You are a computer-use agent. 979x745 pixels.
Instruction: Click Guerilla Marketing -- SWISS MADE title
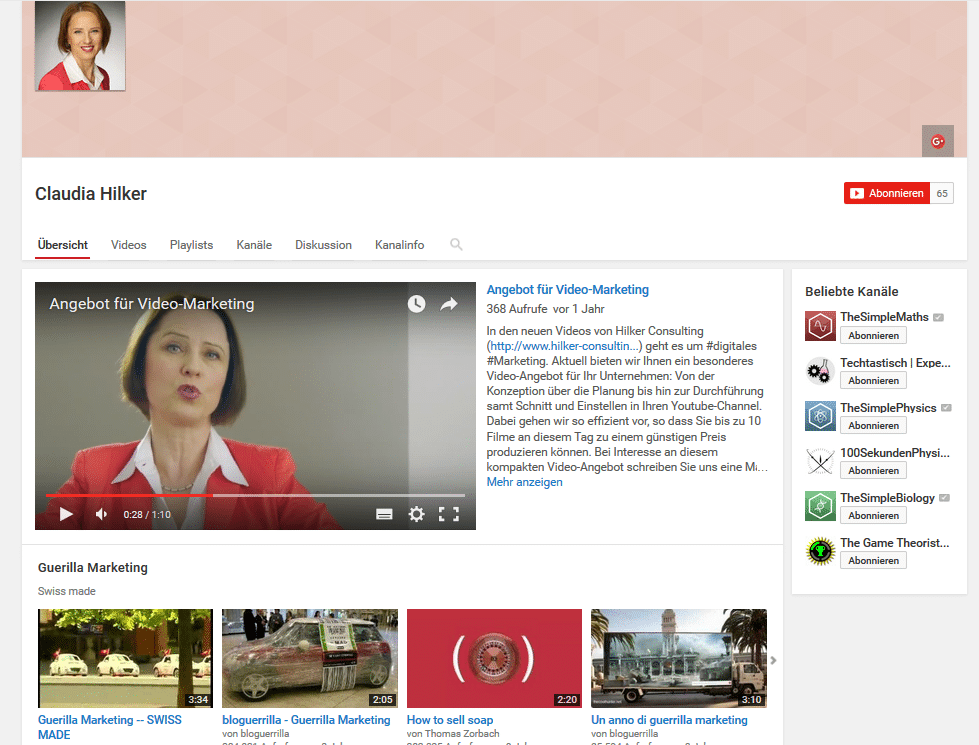[110, 727]
